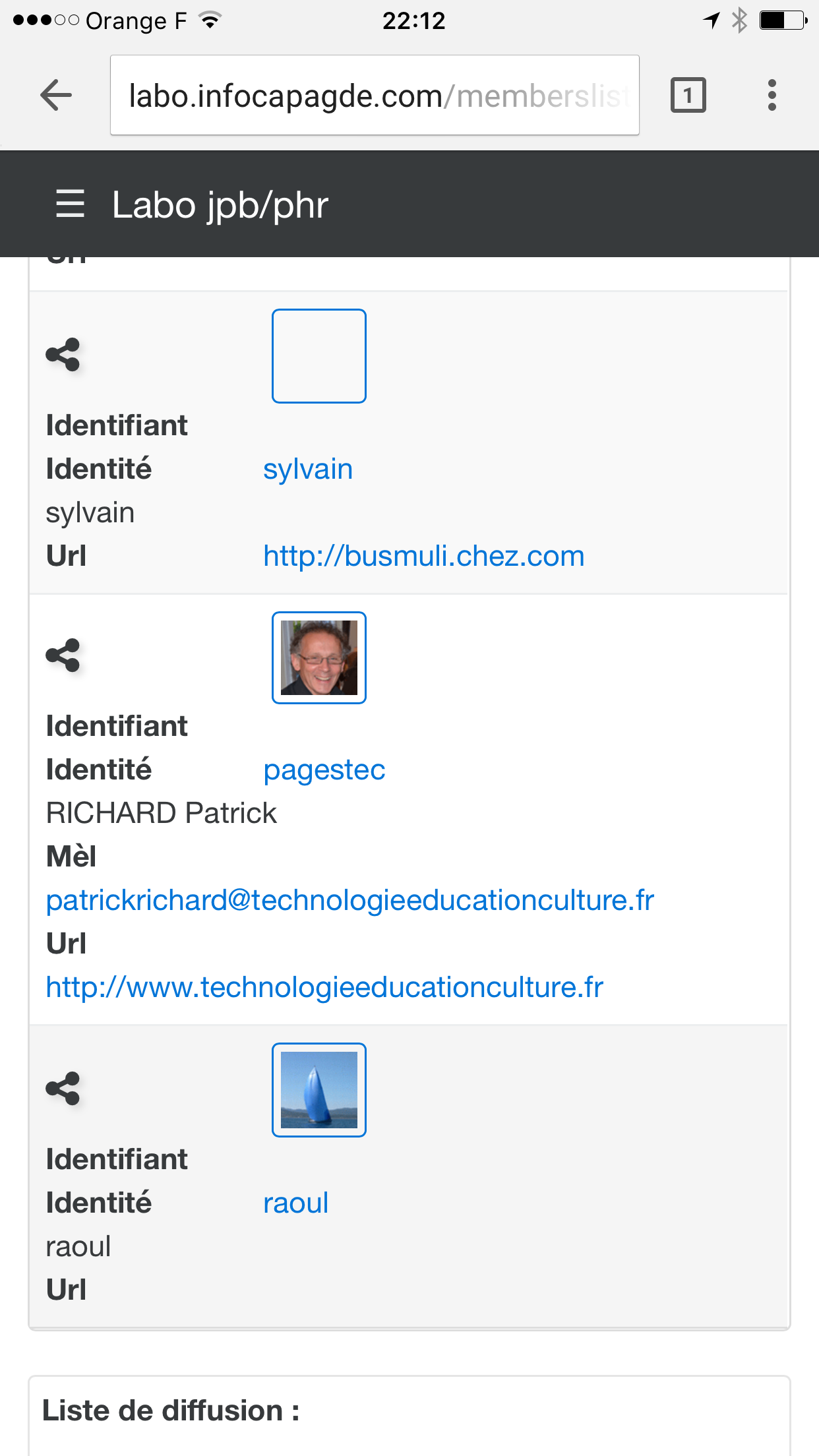Follow the http://busmuli.chez.com link

(x=424, y=556)
